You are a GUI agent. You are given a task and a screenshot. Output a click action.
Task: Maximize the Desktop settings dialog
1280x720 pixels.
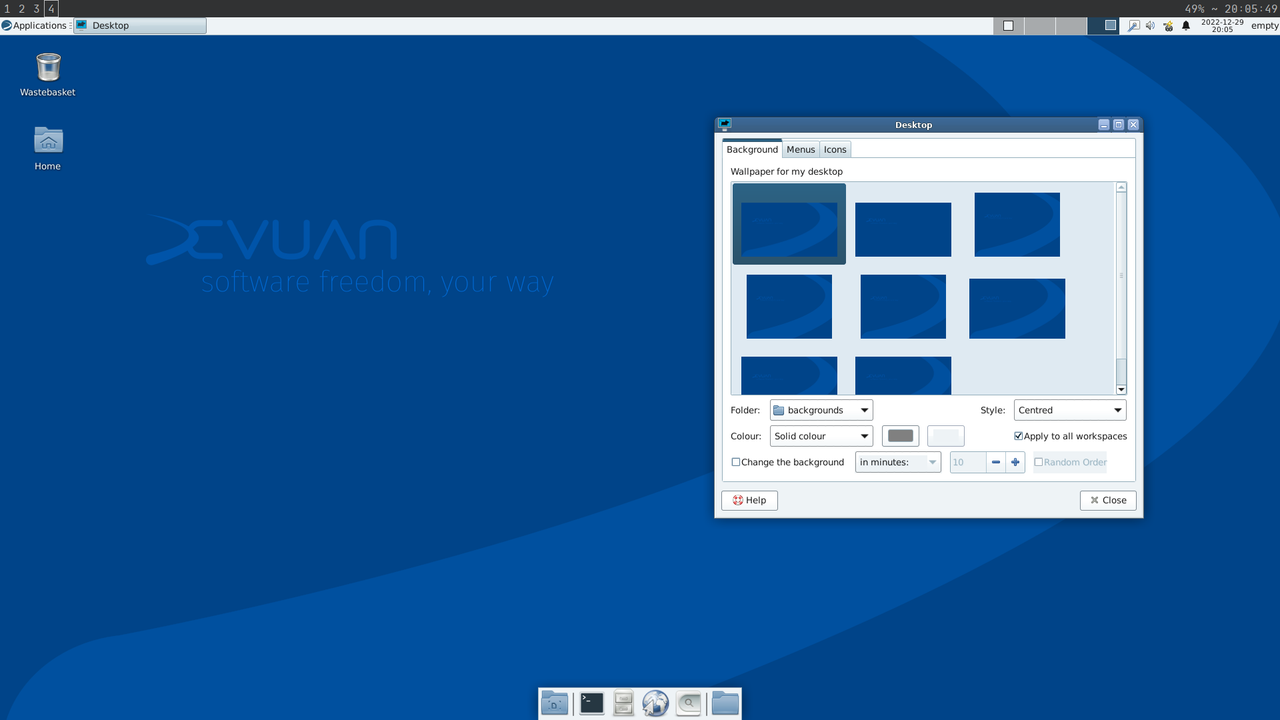click(x=1119, y=125)
